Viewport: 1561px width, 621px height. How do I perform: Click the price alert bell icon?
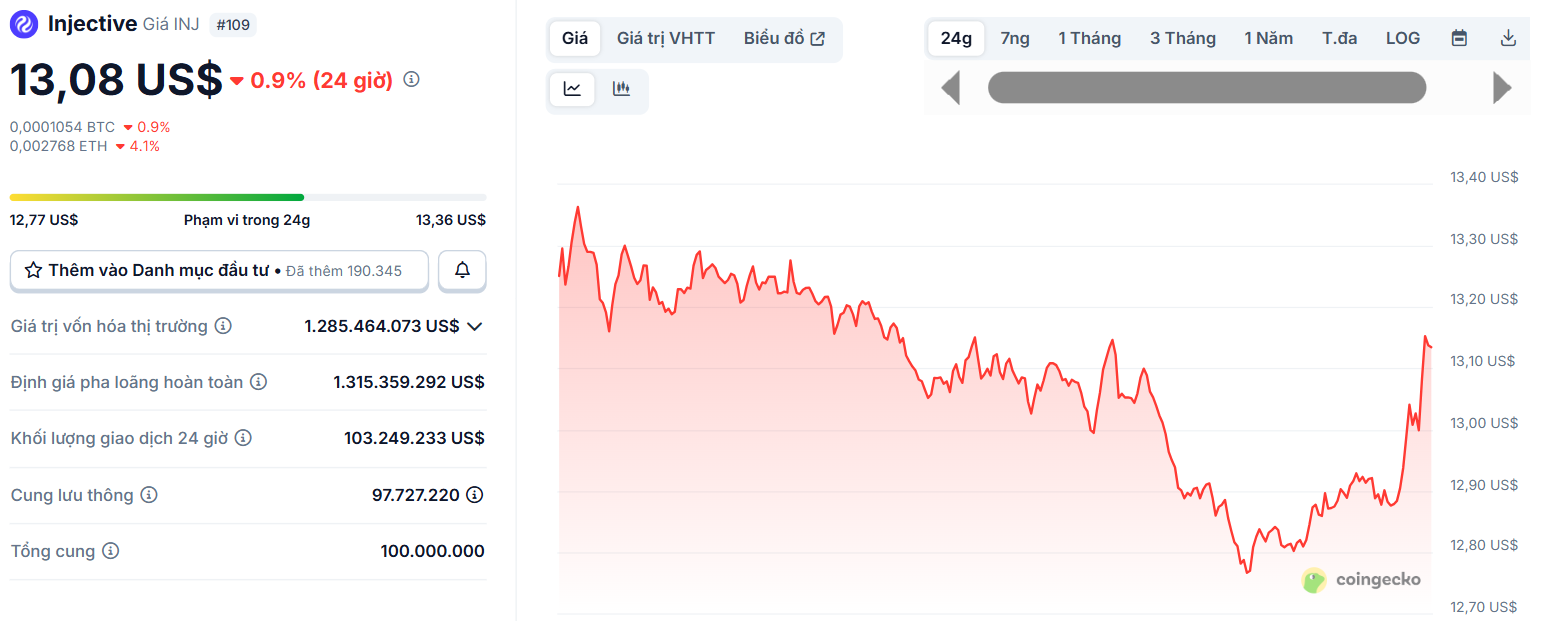461,270
